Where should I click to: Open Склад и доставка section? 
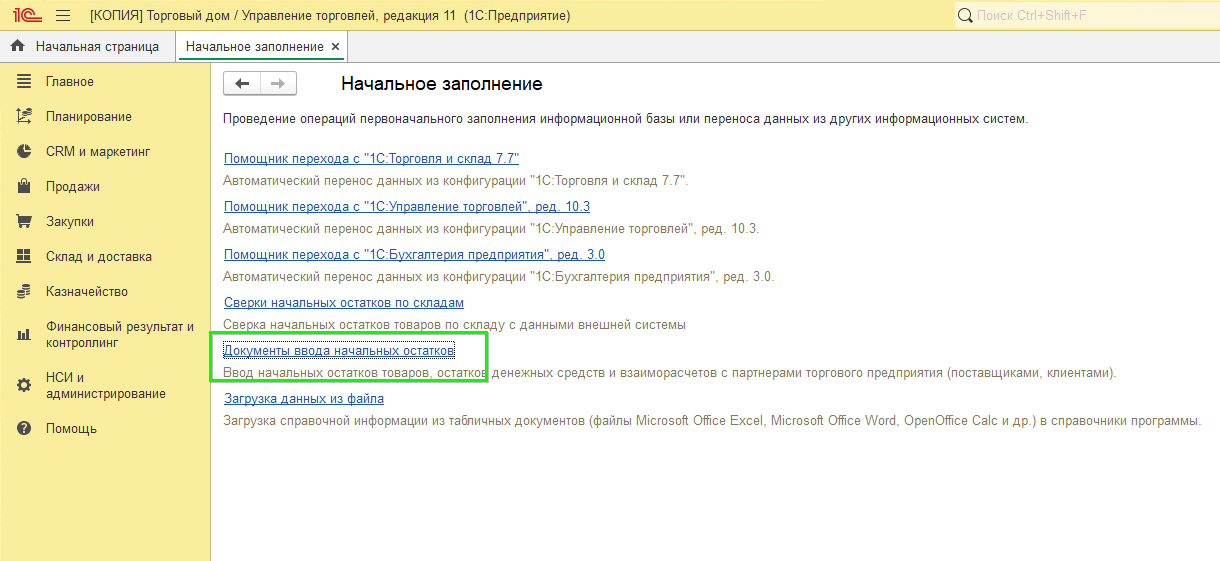click(98, 257)
